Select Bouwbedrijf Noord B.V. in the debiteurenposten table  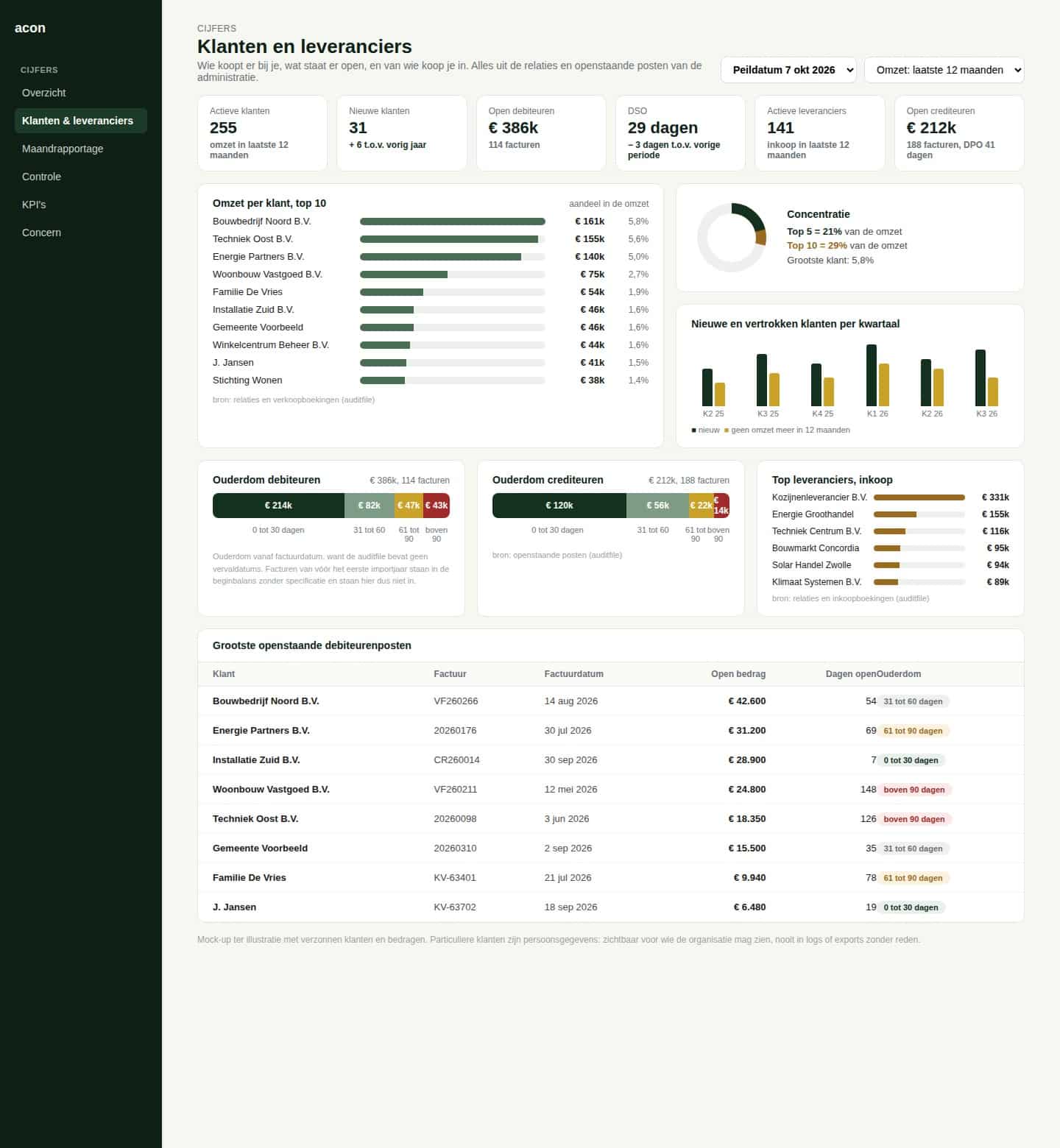click(266, 701)
